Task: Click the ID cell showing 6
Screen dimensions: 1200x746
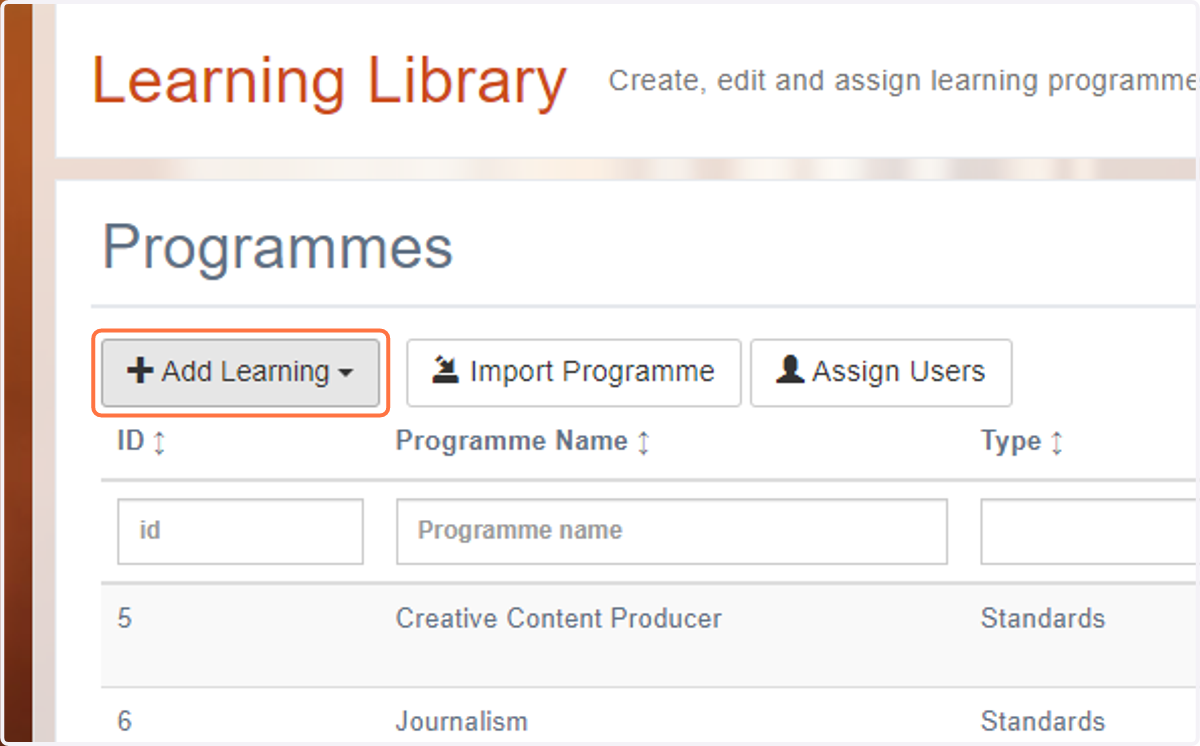Action: tap(125, 721)
